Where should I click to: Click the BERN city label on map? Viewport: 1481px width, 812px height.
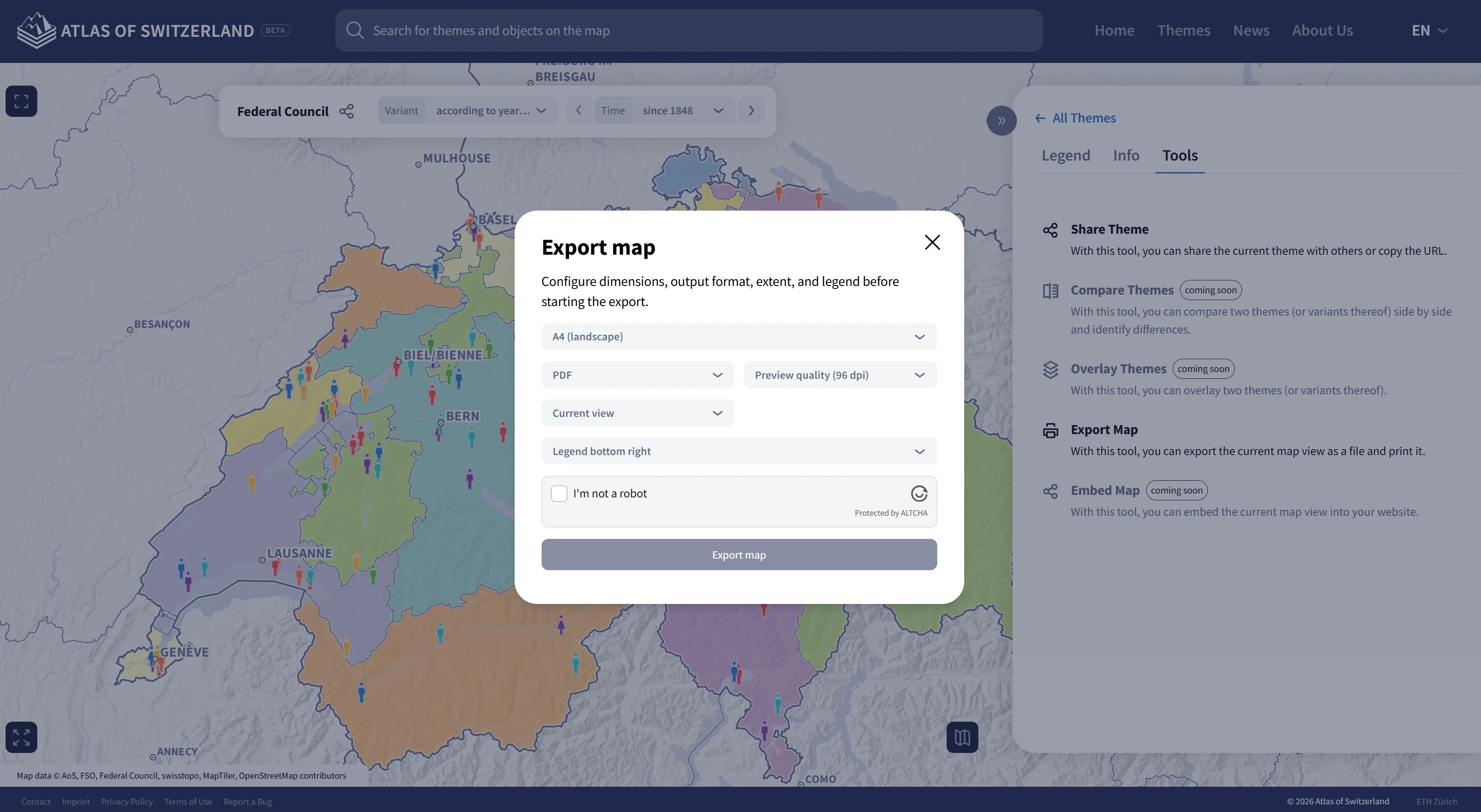coord(462,416)
